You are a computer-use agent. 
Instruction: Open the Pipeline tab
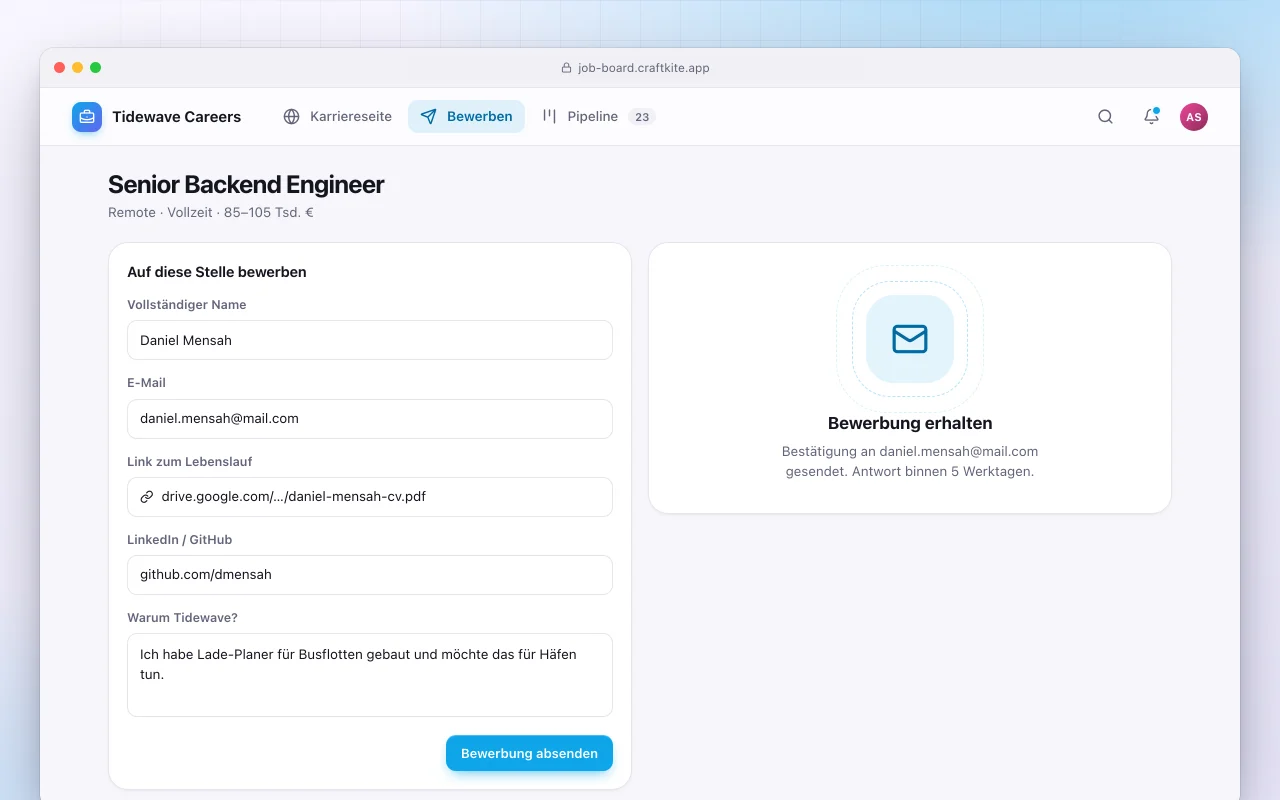[598, 117]
